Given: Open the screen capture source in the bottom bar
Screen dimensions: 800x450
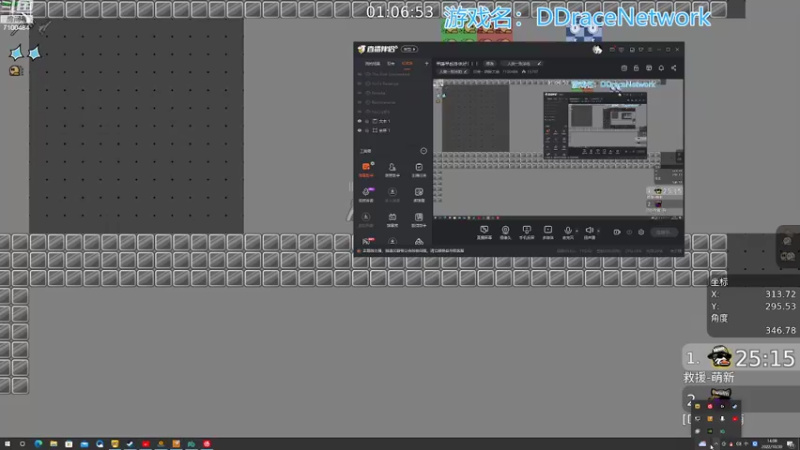Looking at the screenshot, I should coord(484,232).
